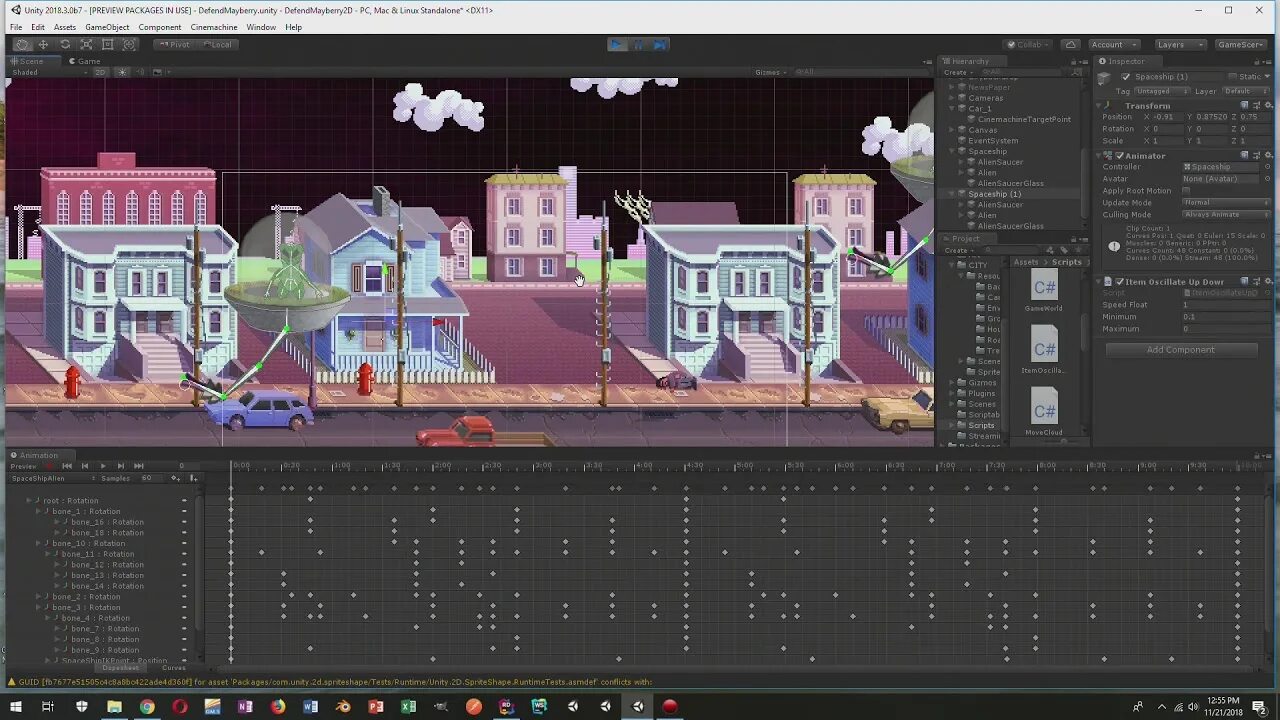Open the File menu
The image size is (1280, 720).
16,27
